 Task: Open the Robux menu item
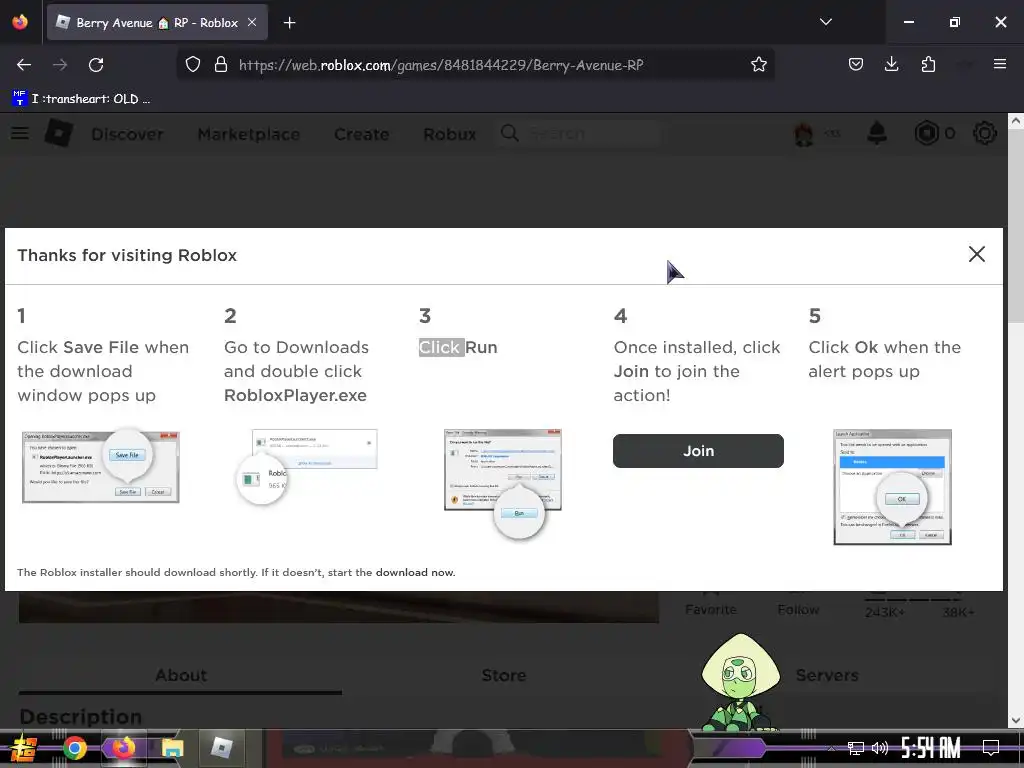click(450, 134)
